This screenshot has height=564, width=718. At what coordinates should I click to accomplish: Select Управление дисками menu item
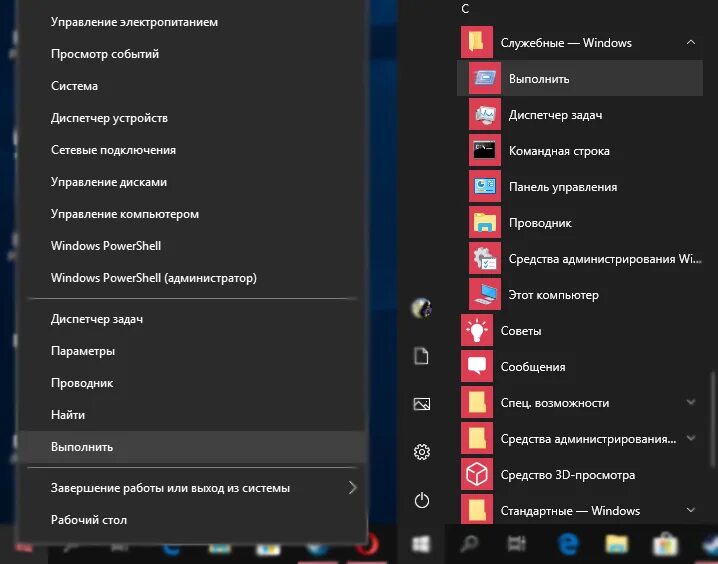(109, 182)
